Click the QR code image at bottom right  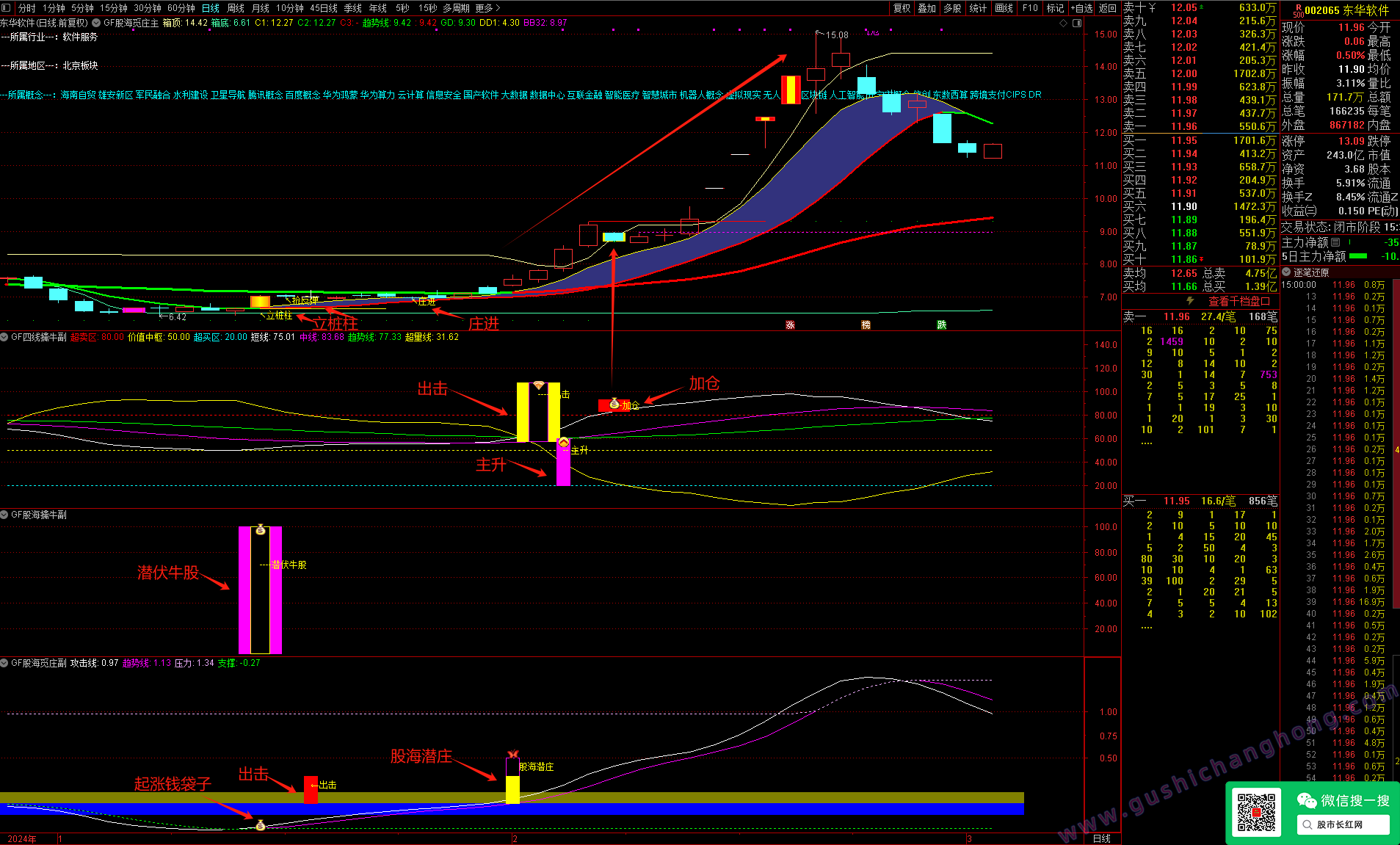1256,812
